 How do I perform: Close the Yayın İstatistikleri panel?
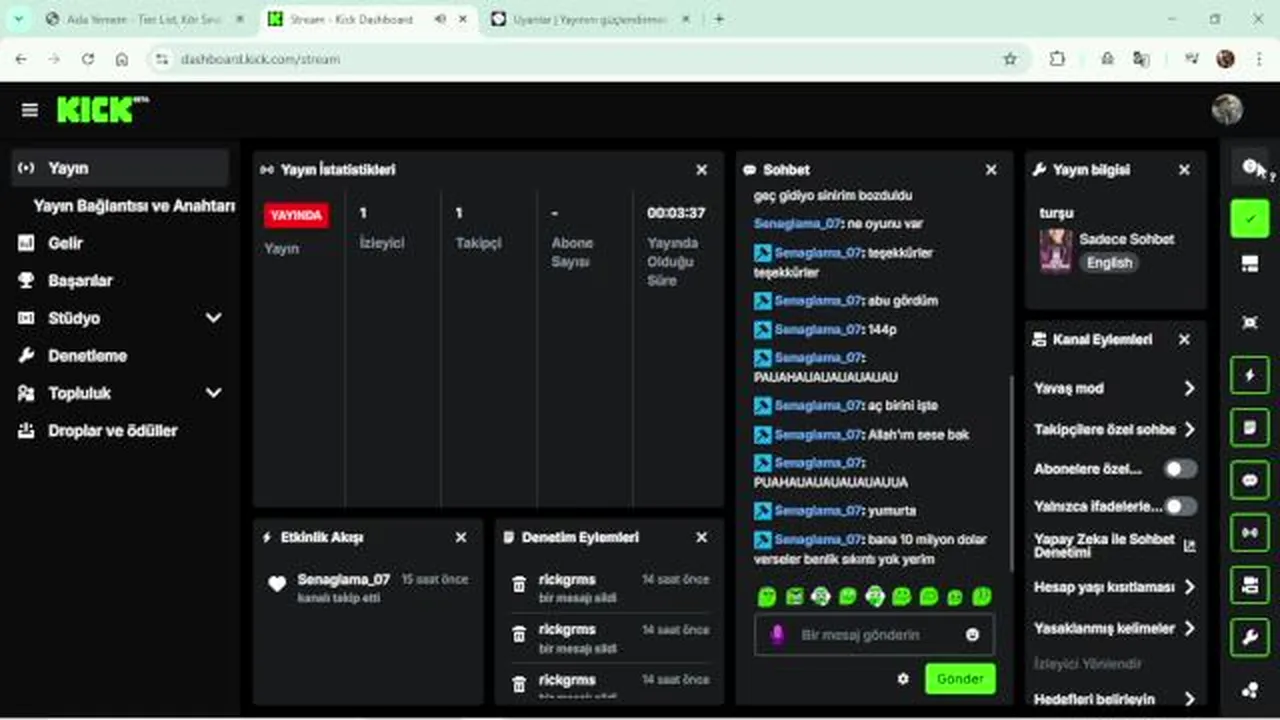pos(702,170)
